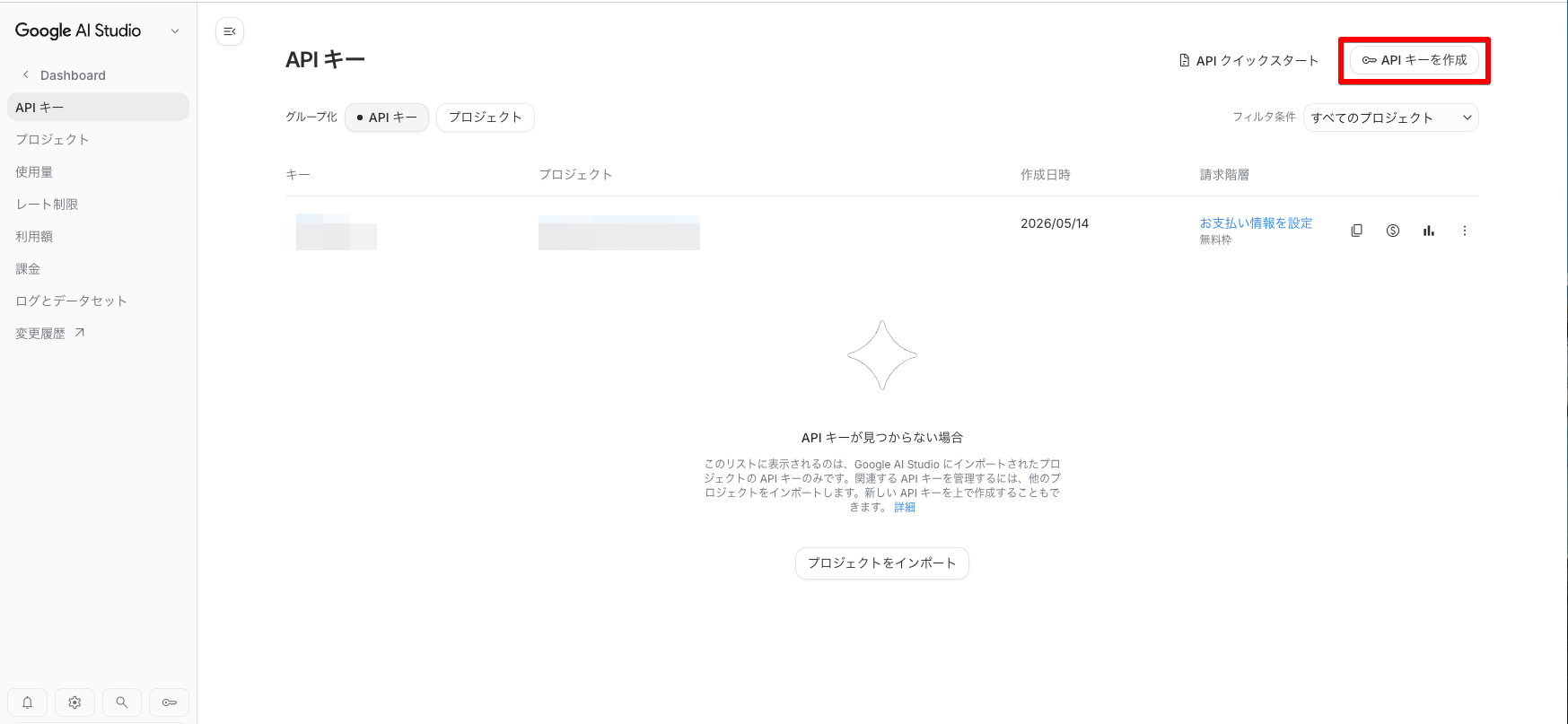Open settings with the gear icon

point(74,702)
